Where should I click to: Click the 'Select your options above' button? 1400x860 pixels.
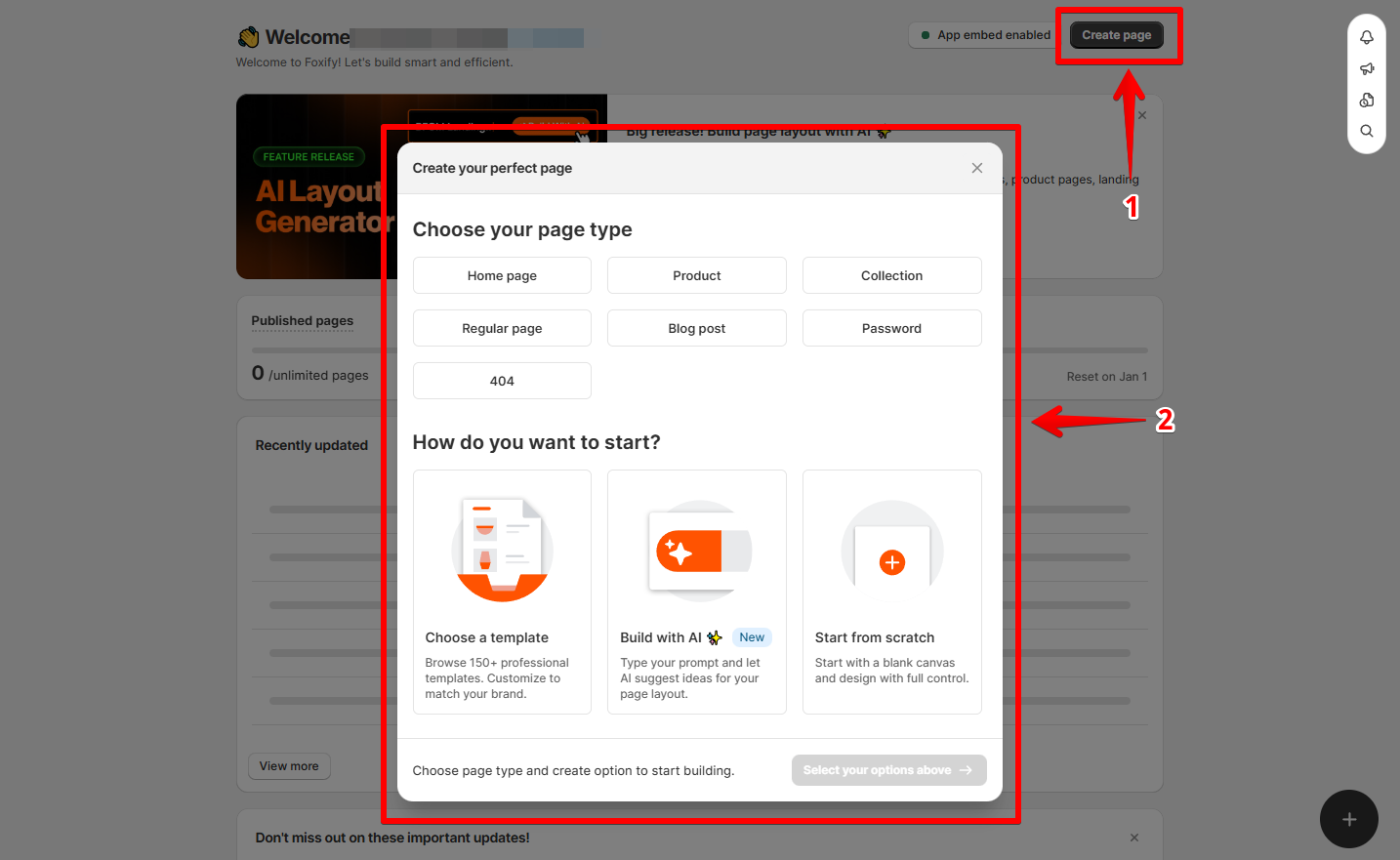[x=889, y=770]
